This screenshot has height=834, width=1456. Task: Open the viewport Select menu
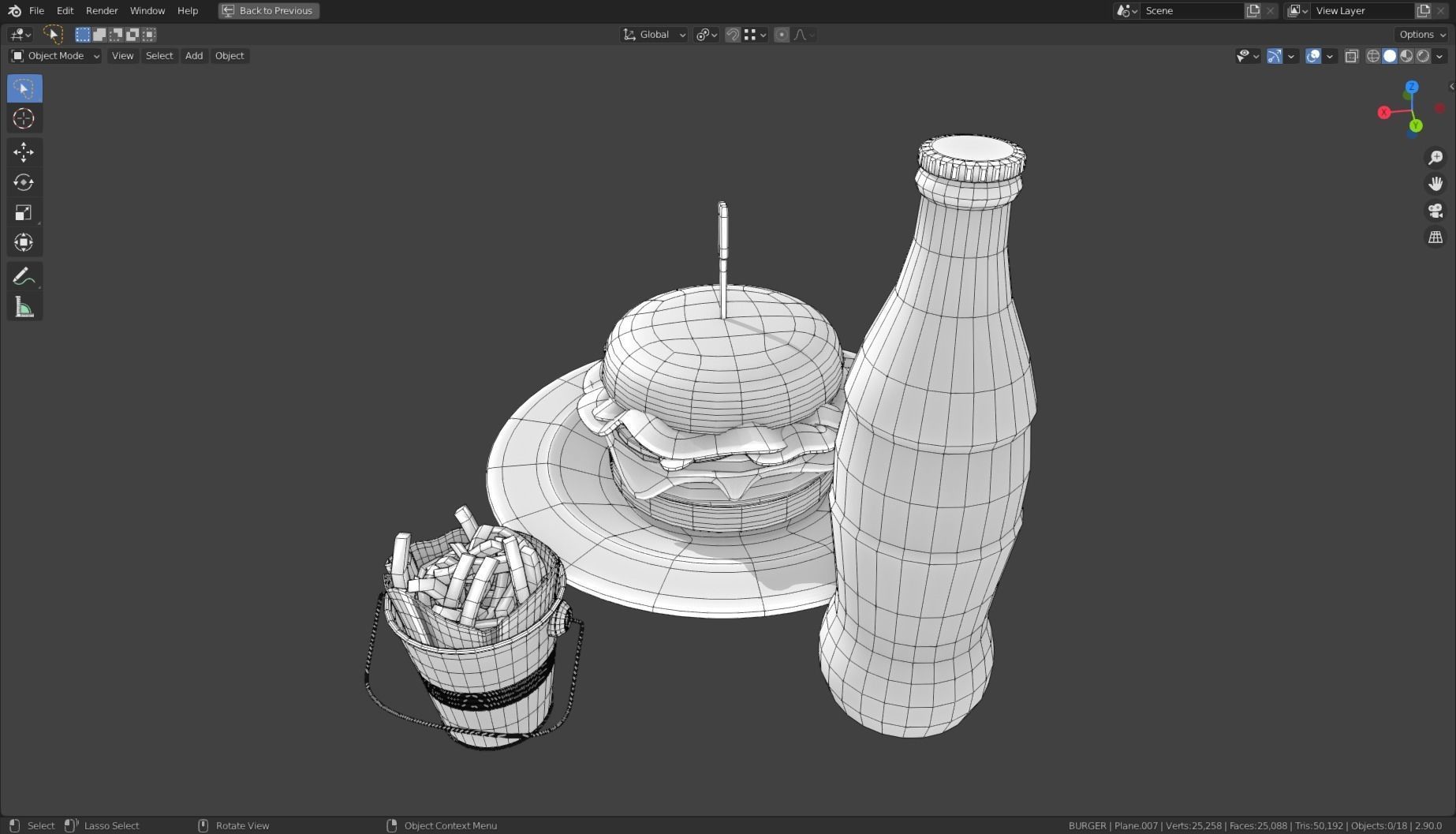(x=159, y=55)
